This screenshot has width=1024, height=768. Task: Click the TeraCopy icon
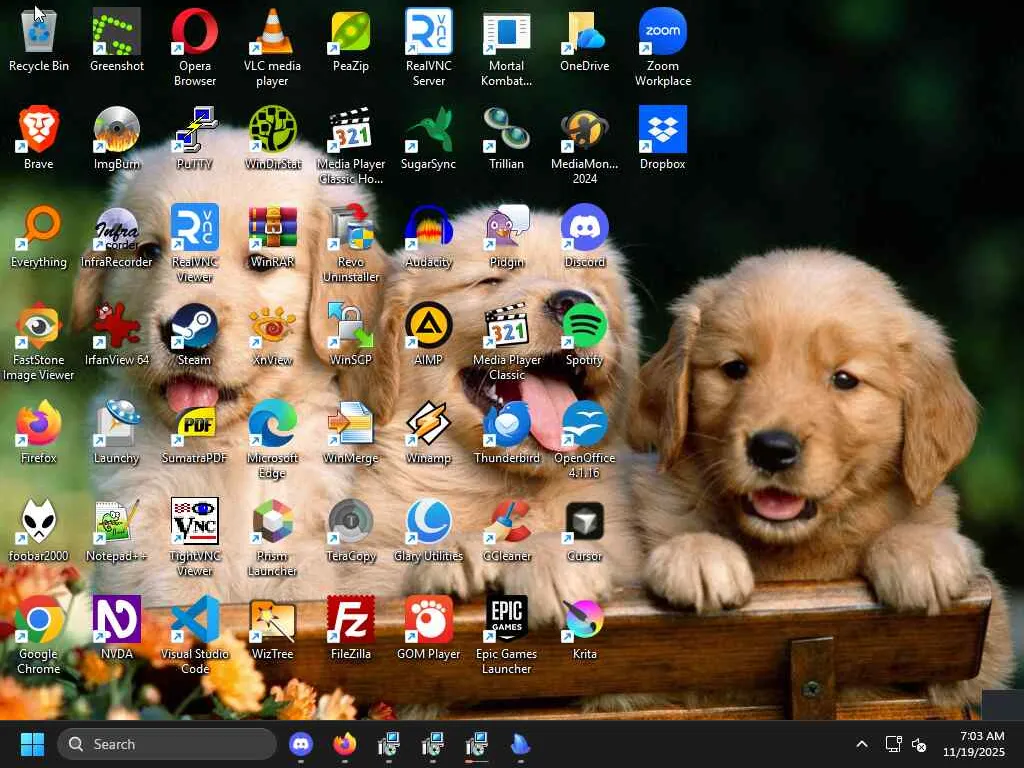(351, 530)
